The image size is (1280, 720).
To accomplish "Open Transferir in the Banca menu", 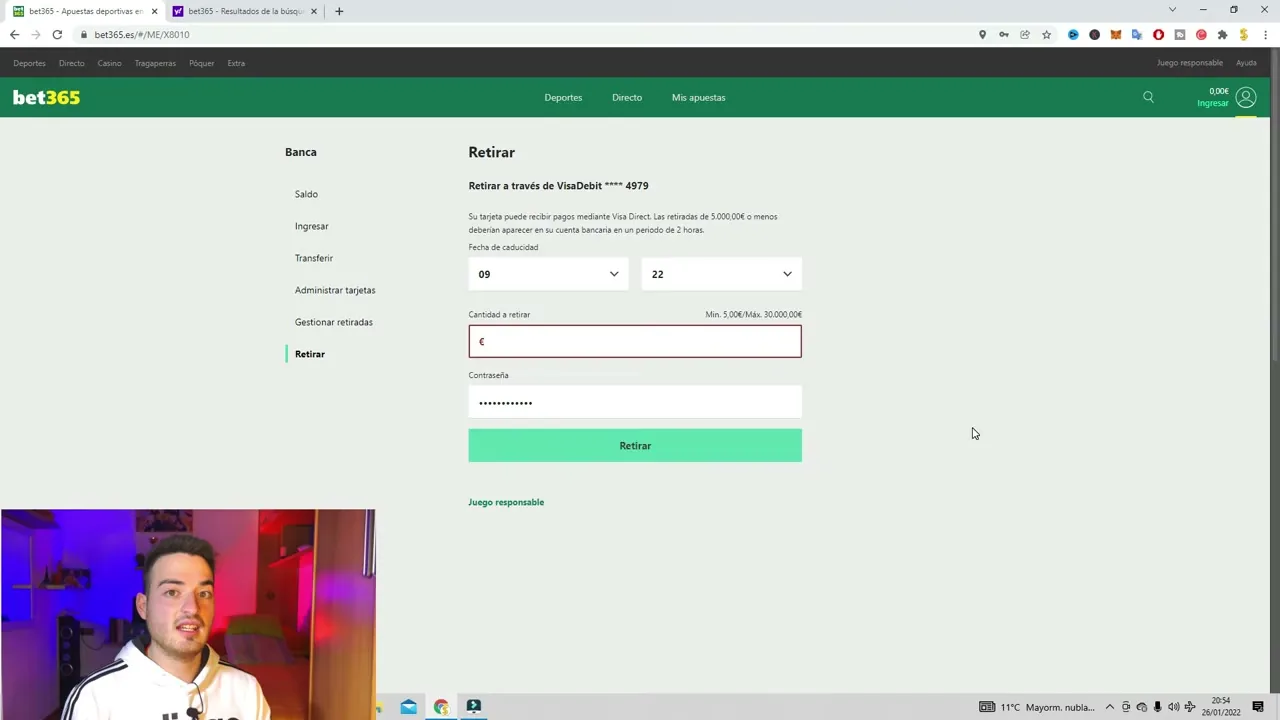I will tap(313, 258).
